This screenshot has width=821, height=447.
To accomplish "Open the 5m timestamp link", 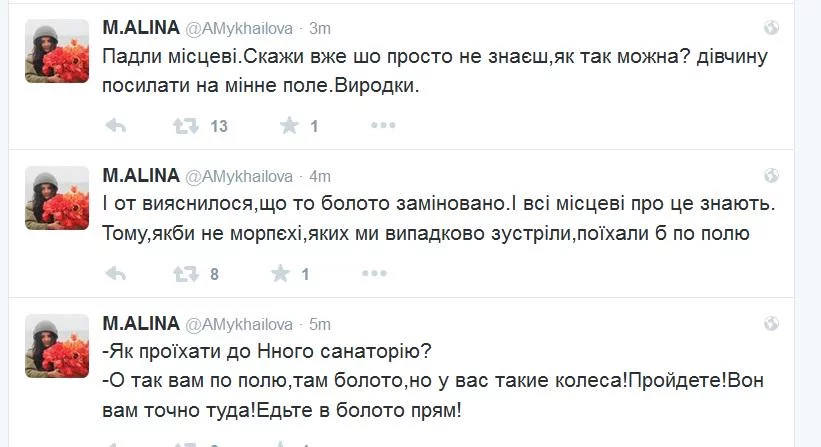I will [x=320, y=323].
